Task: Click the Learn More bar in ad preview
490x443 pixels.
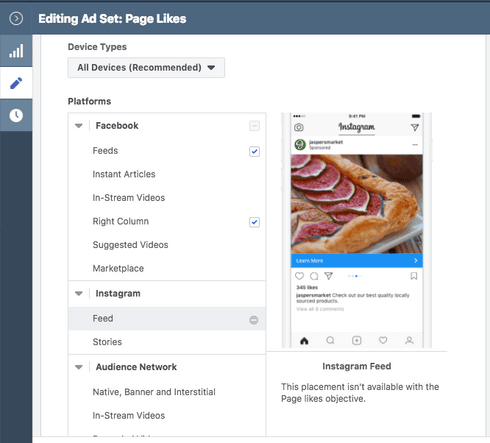Action: click(357, 261)
